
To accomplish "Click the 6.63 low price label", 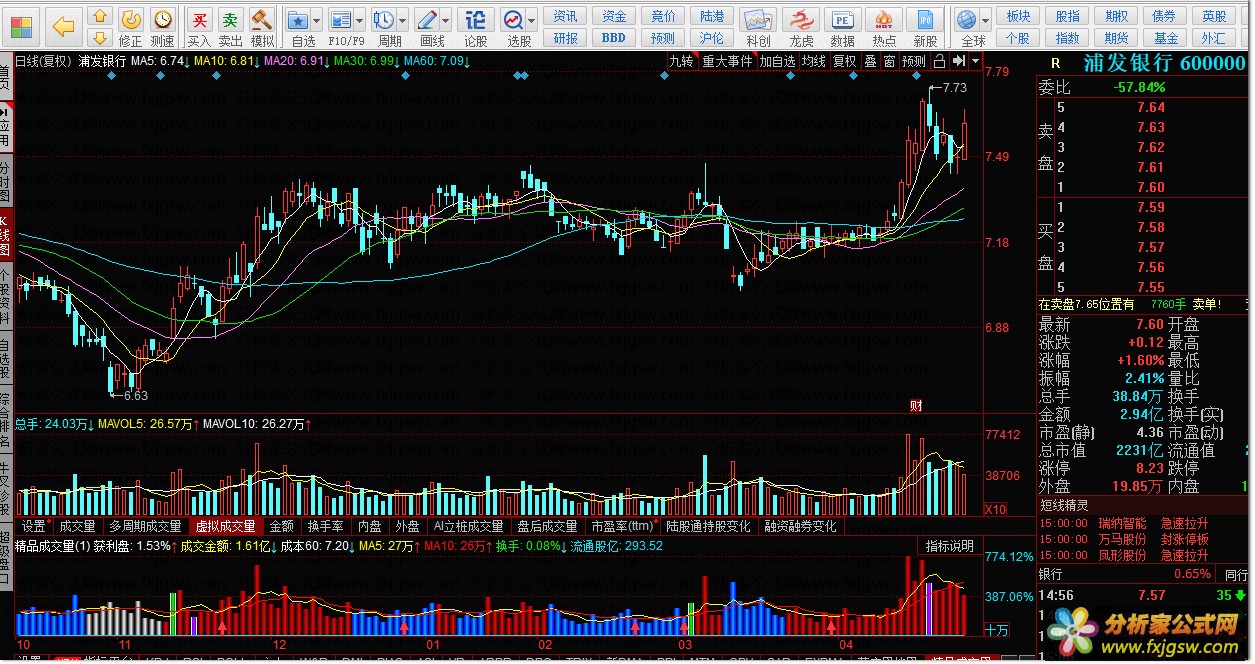I will coord(136,396).
